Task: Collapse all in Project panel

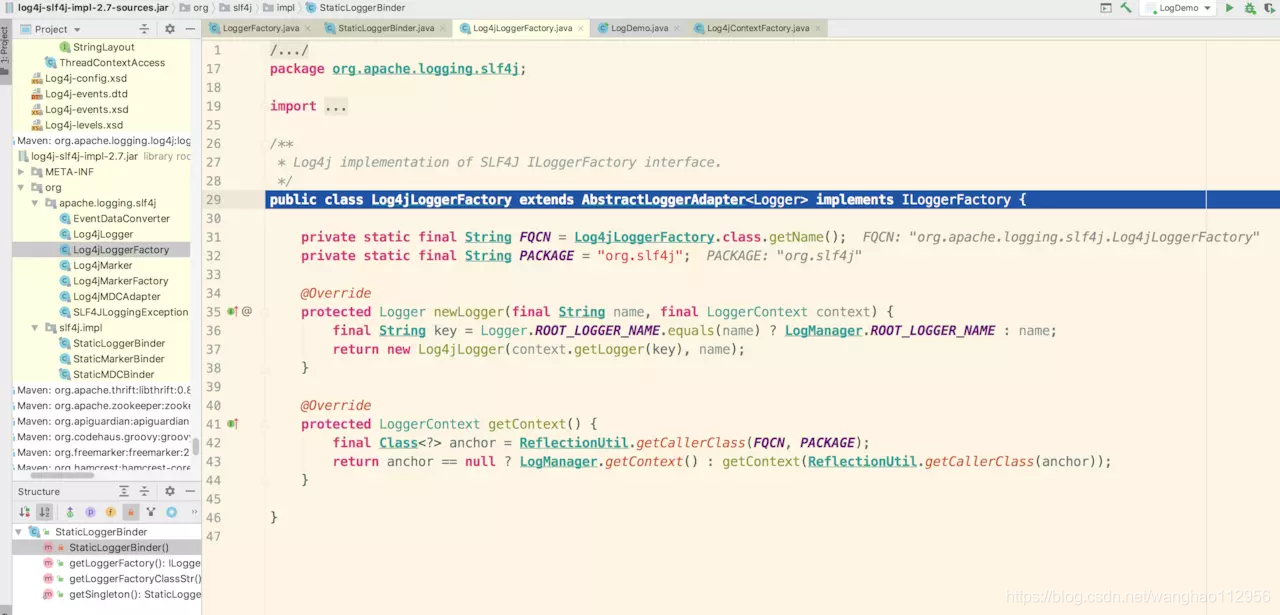Action: click(x=144, y=29)
